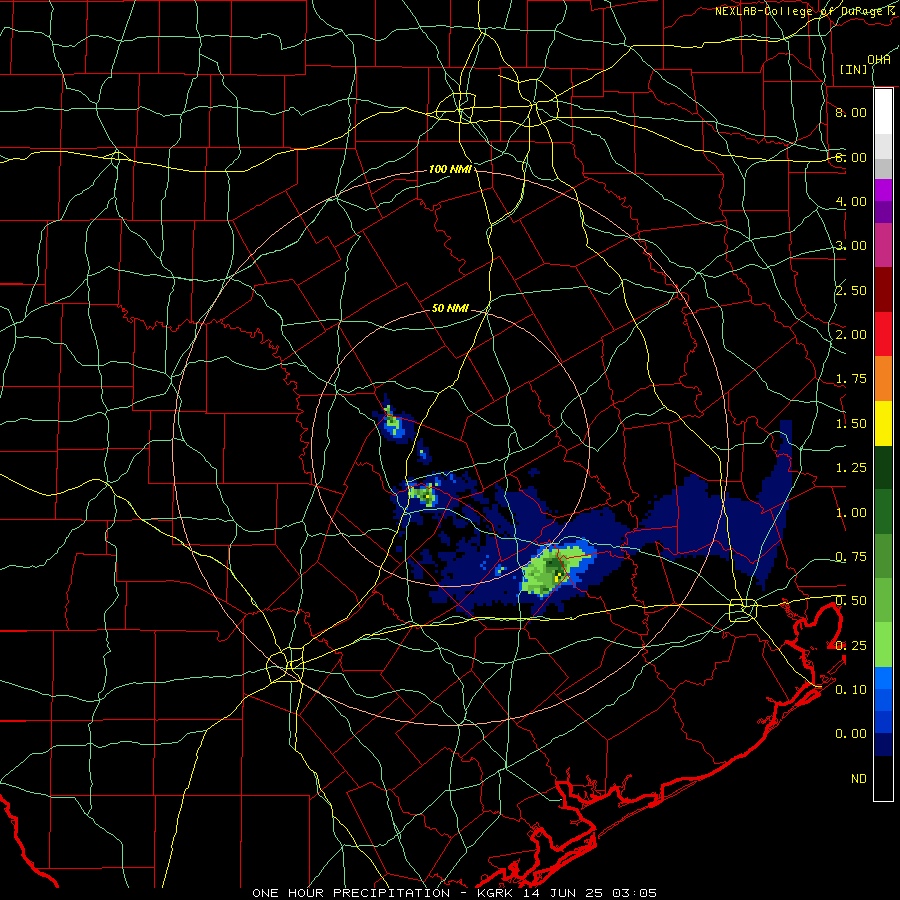The width and height of the screenshot is (900, 900).
Task: Click the orange swatch in the legend
Action: [x=883, y=379]
